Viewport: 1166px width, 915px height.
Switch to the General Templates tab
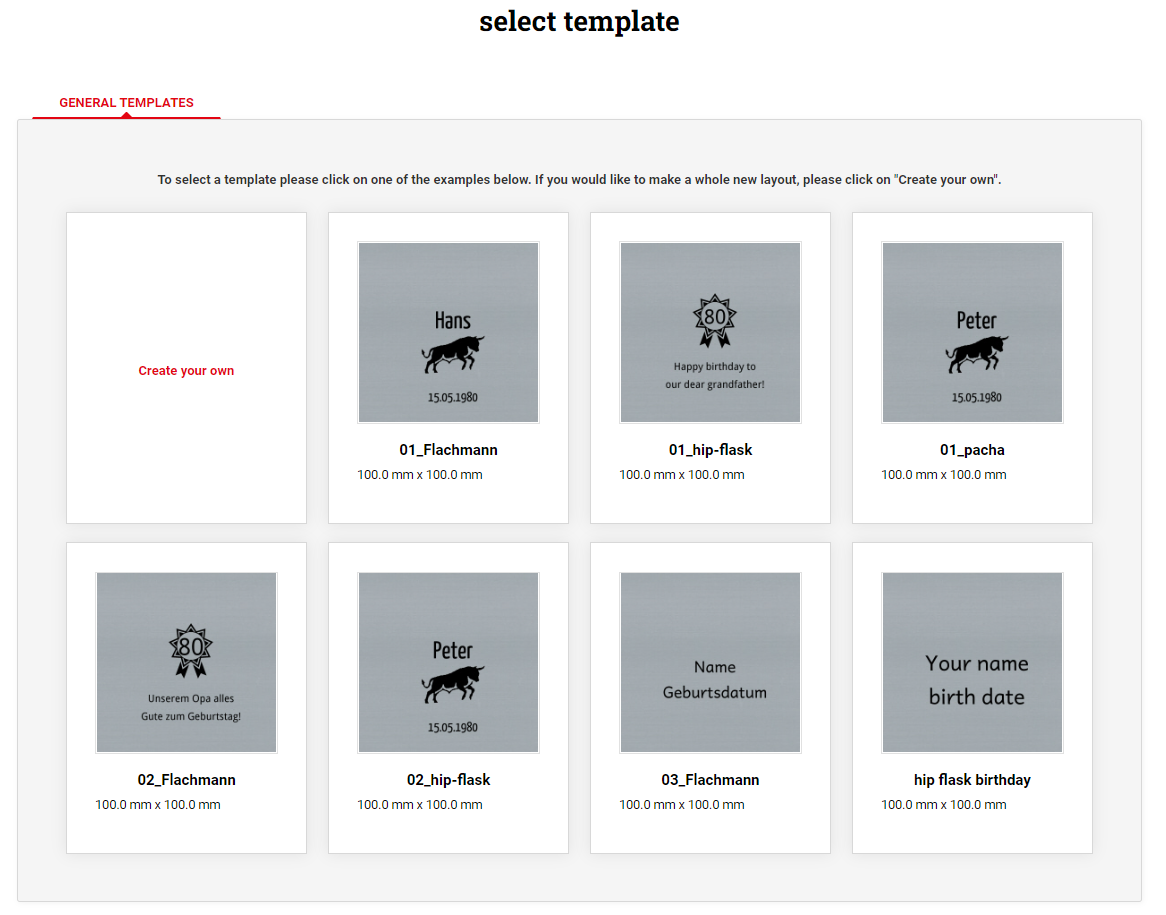click(x=126, y=103)
